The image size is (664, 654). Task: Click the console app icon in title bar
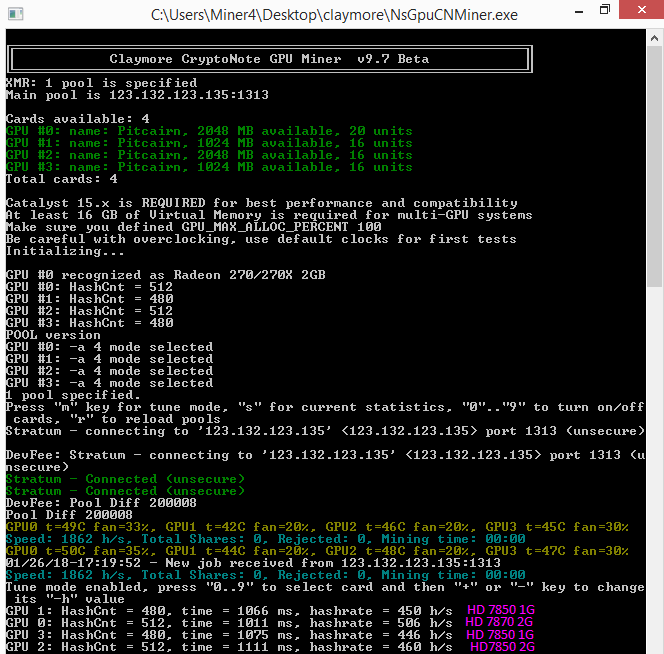click(x=14, y=13)
